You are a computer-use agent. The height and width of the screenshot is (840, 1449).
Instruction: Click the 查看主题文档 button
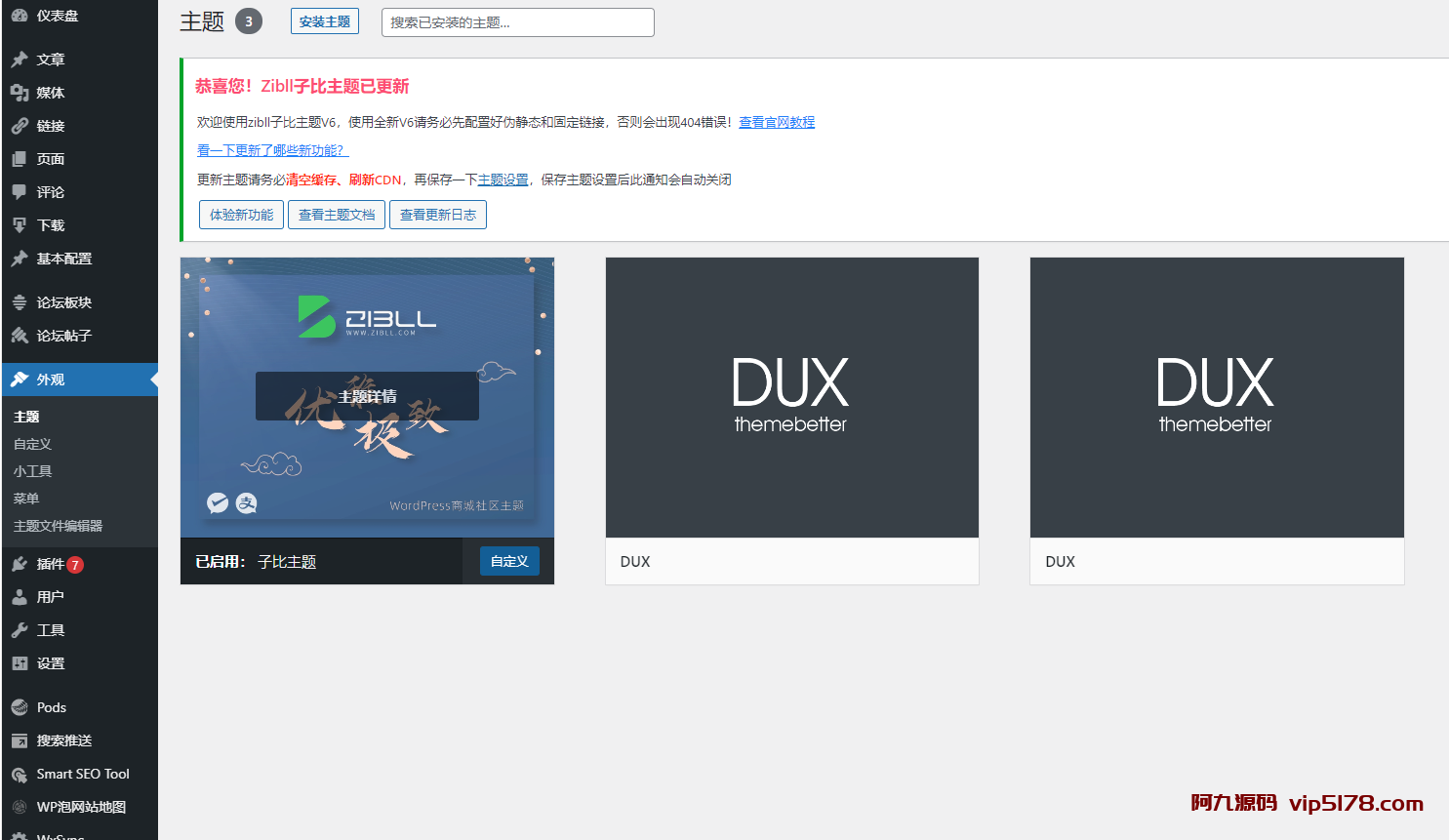pyautogui.click(x=337, y=215)
